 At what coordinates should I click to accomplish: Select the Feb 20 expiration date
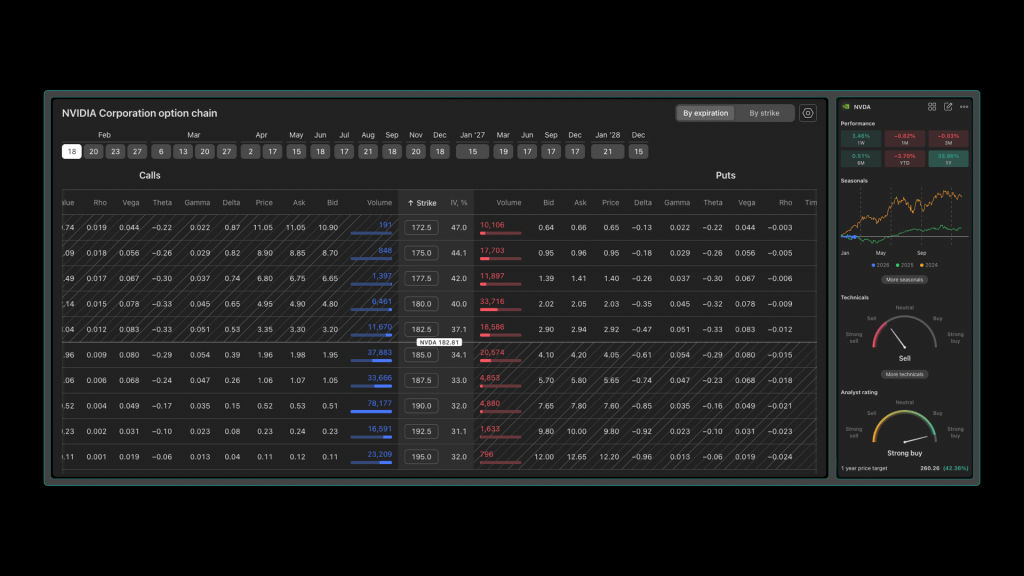tap(94, 152)
